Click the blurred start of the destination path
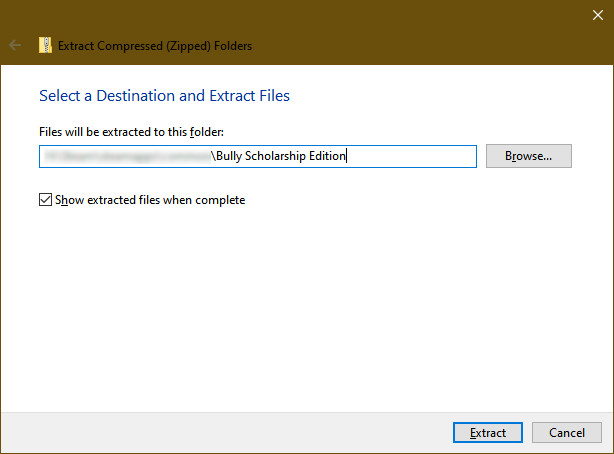614x454 pixels. coord(120,156)
